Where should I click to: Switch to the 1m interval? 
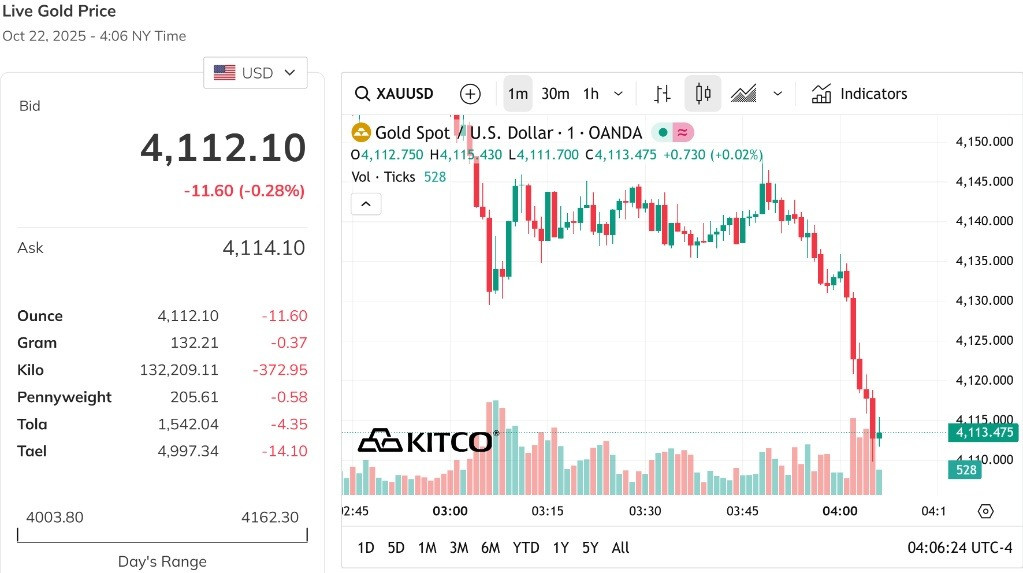[x=517, y=94]
